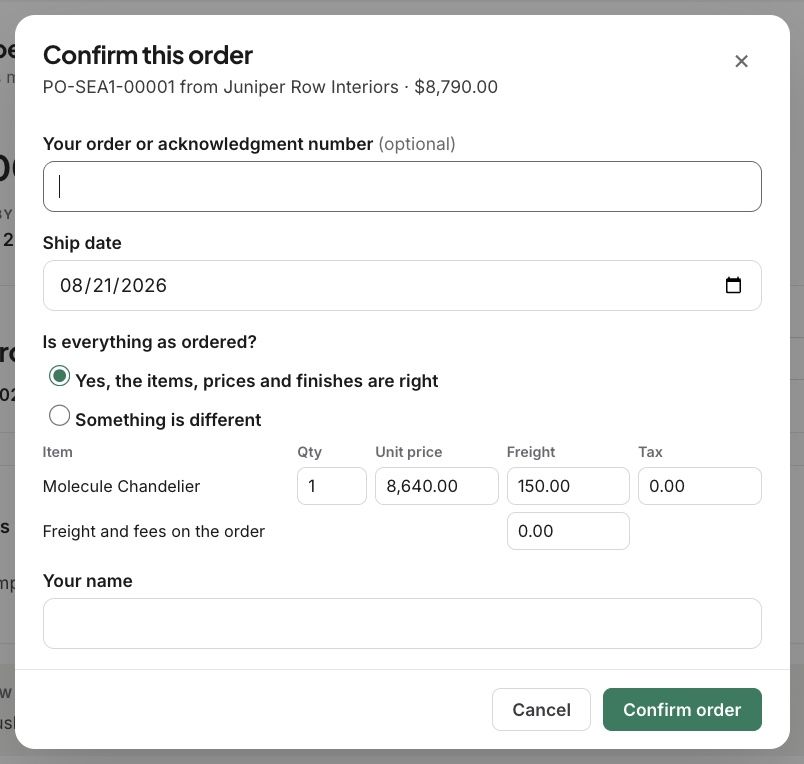Select 'Yes, the items, prices and finishes are right'
This screenshot has width=804, height=764.
pos(59,376)
